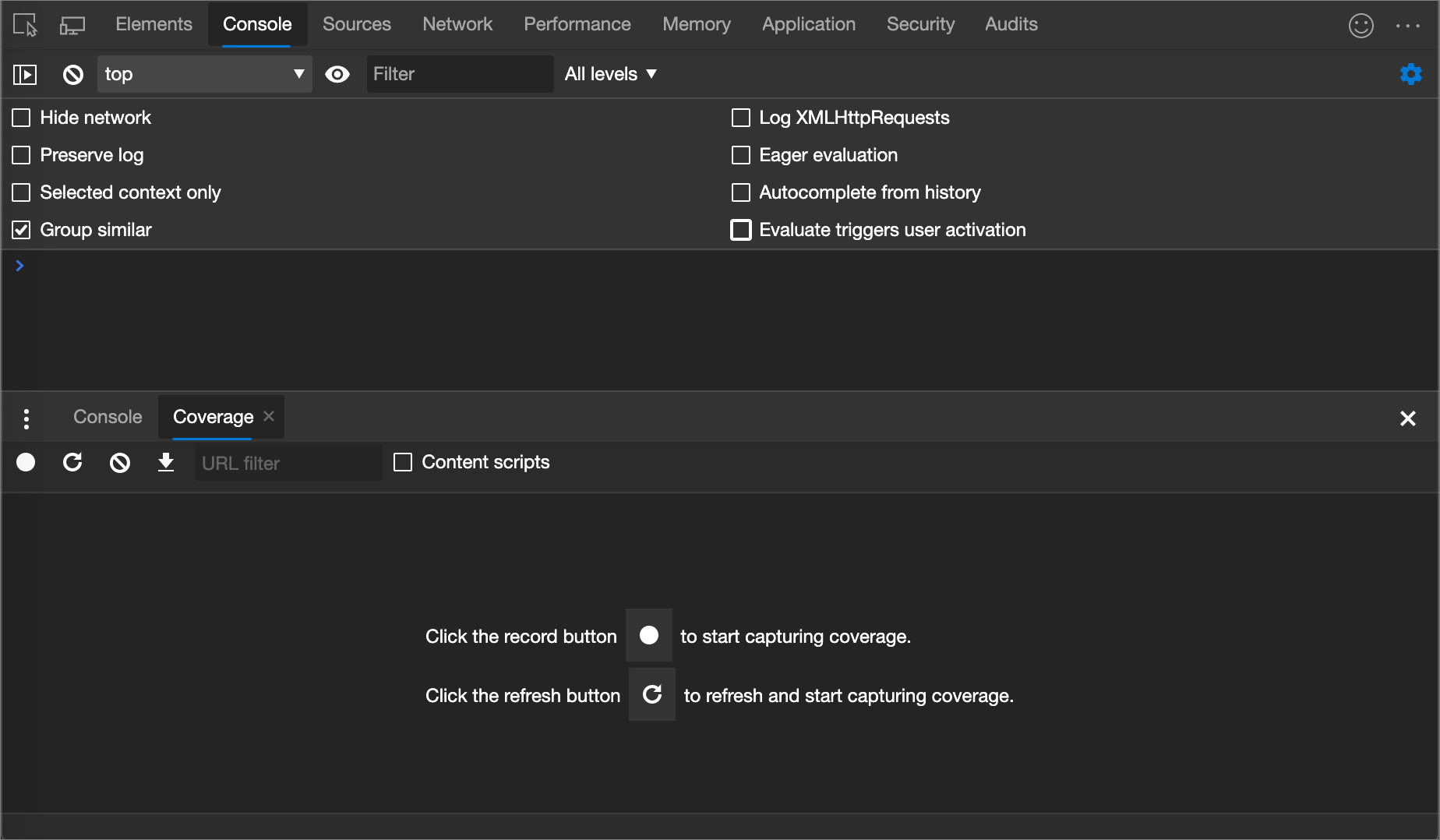
Task: Toggle the device toolbar
Action: click(x=72, y=24)
